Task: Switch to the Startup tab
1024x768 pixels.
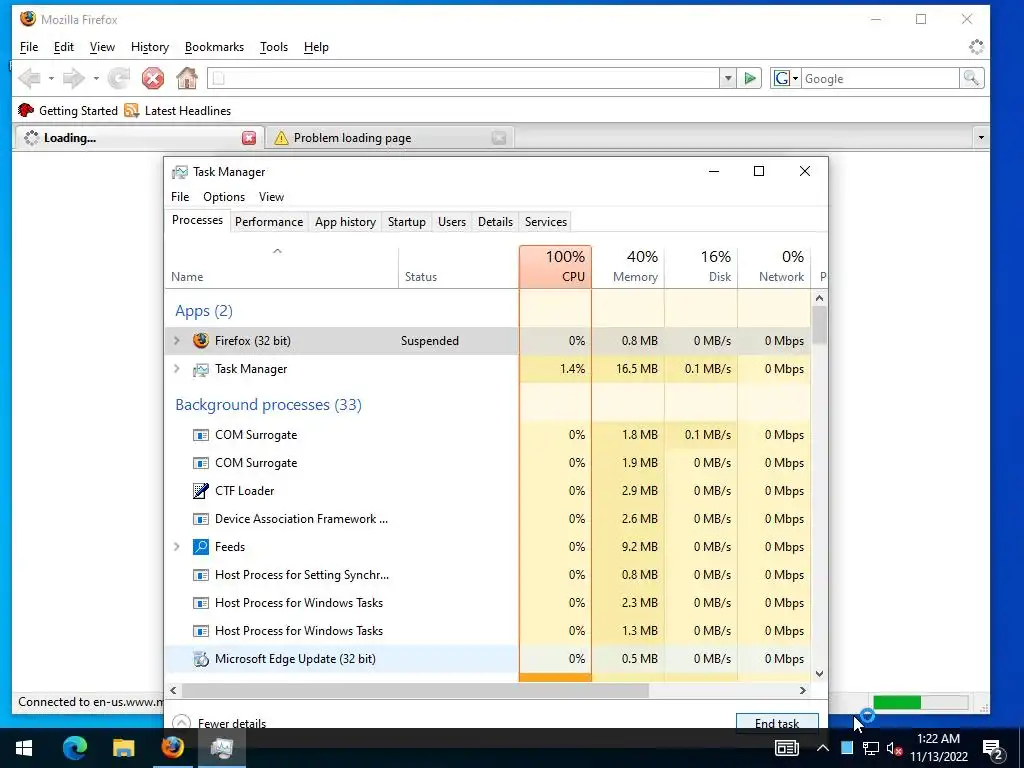Action: click(x=407, y=221)
